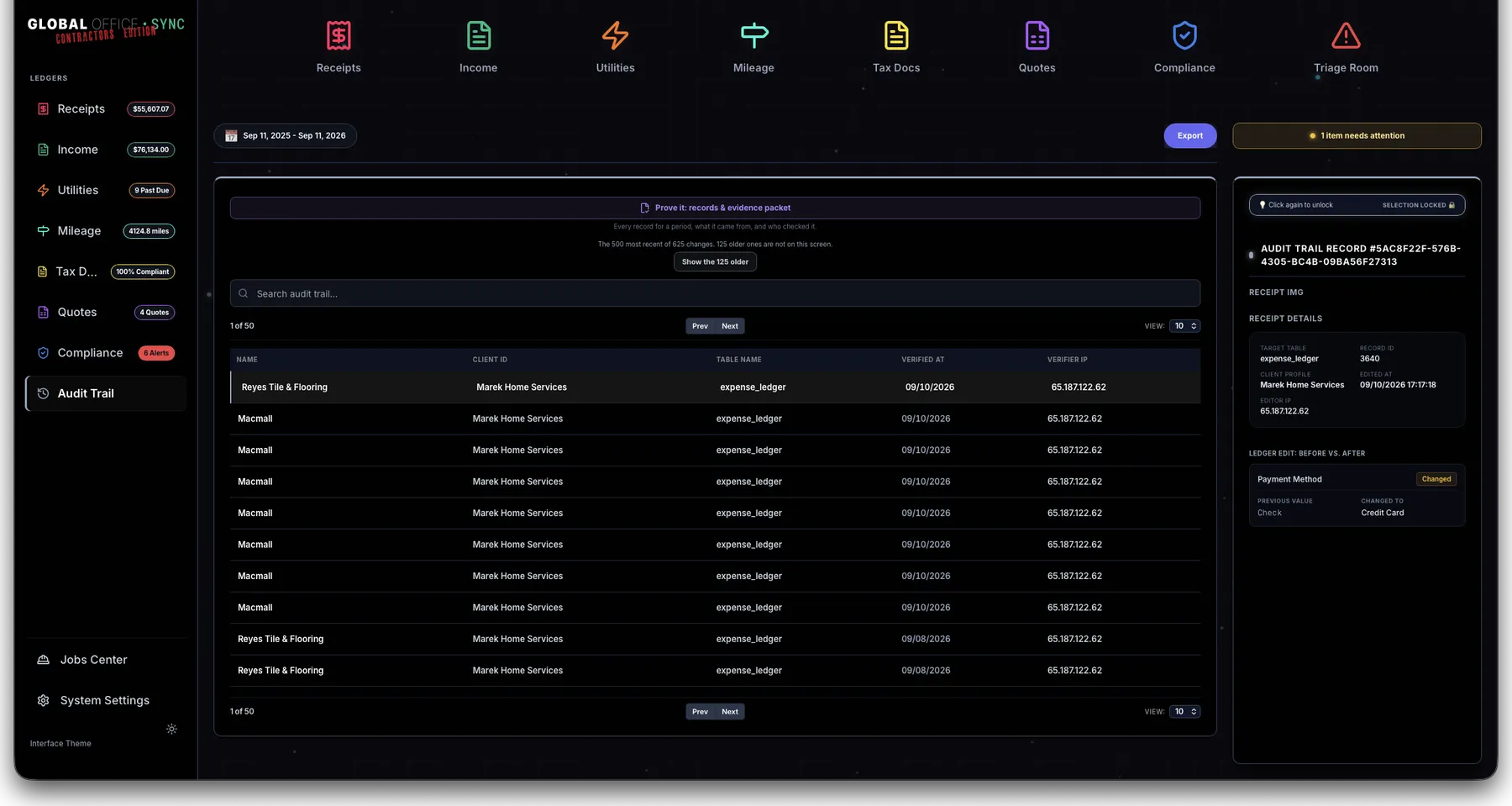Click the Income sidebar icon

(43, 150)
